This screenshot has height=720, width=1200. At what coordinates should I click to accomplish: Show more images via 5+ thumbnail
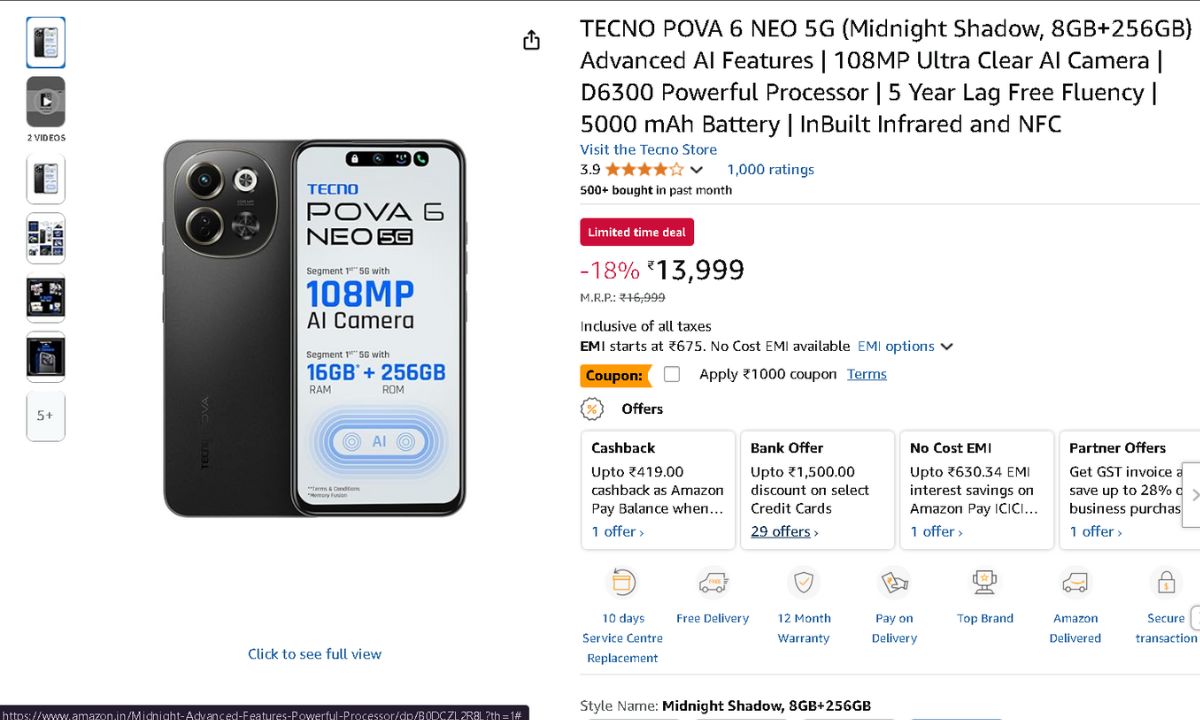click(46, 415)
